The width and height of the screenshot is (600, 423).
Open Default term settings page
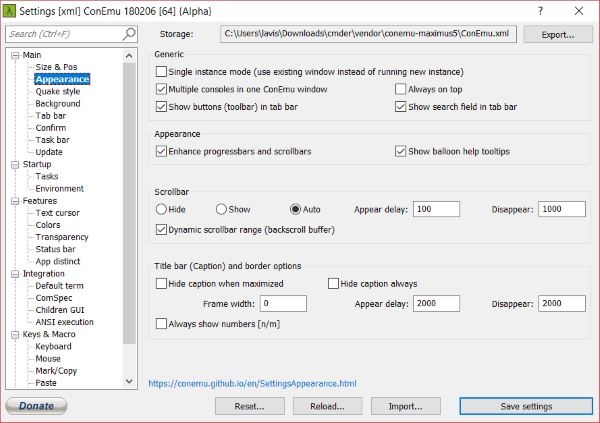pos(59,286)
